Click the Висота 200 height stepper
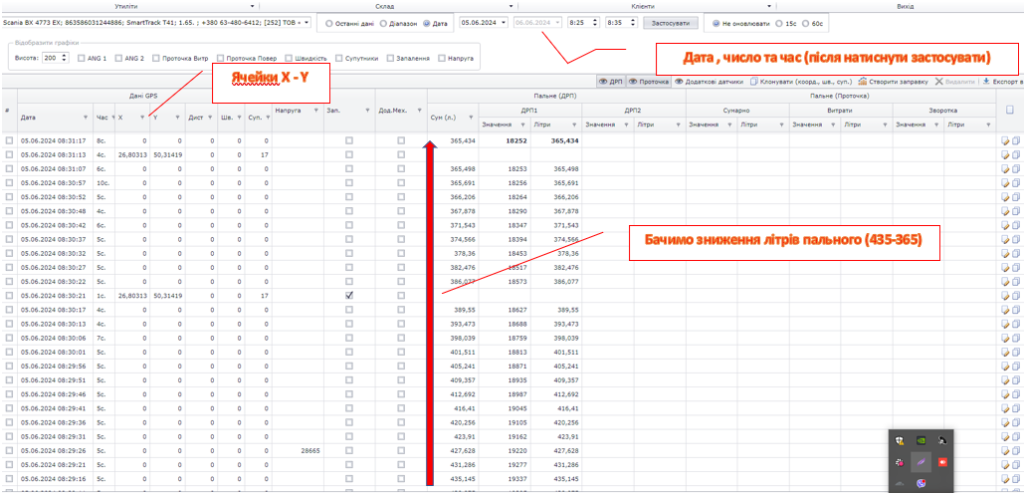Viewport: 1024px width, 494px height. coord(63,58)
